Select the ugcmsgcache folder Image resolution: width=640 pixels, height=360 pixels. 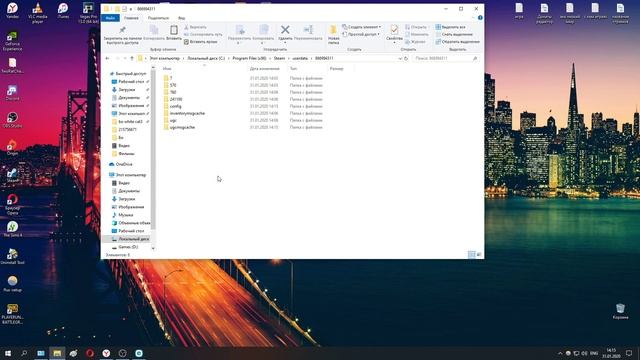[x=182, y=127]
